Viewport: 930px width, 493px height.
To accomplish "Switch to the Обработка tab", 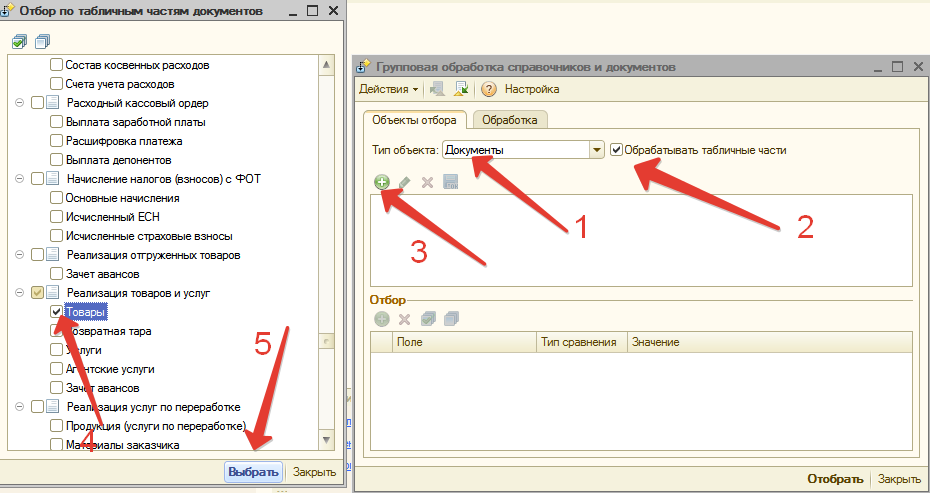I will pos(510,120).
